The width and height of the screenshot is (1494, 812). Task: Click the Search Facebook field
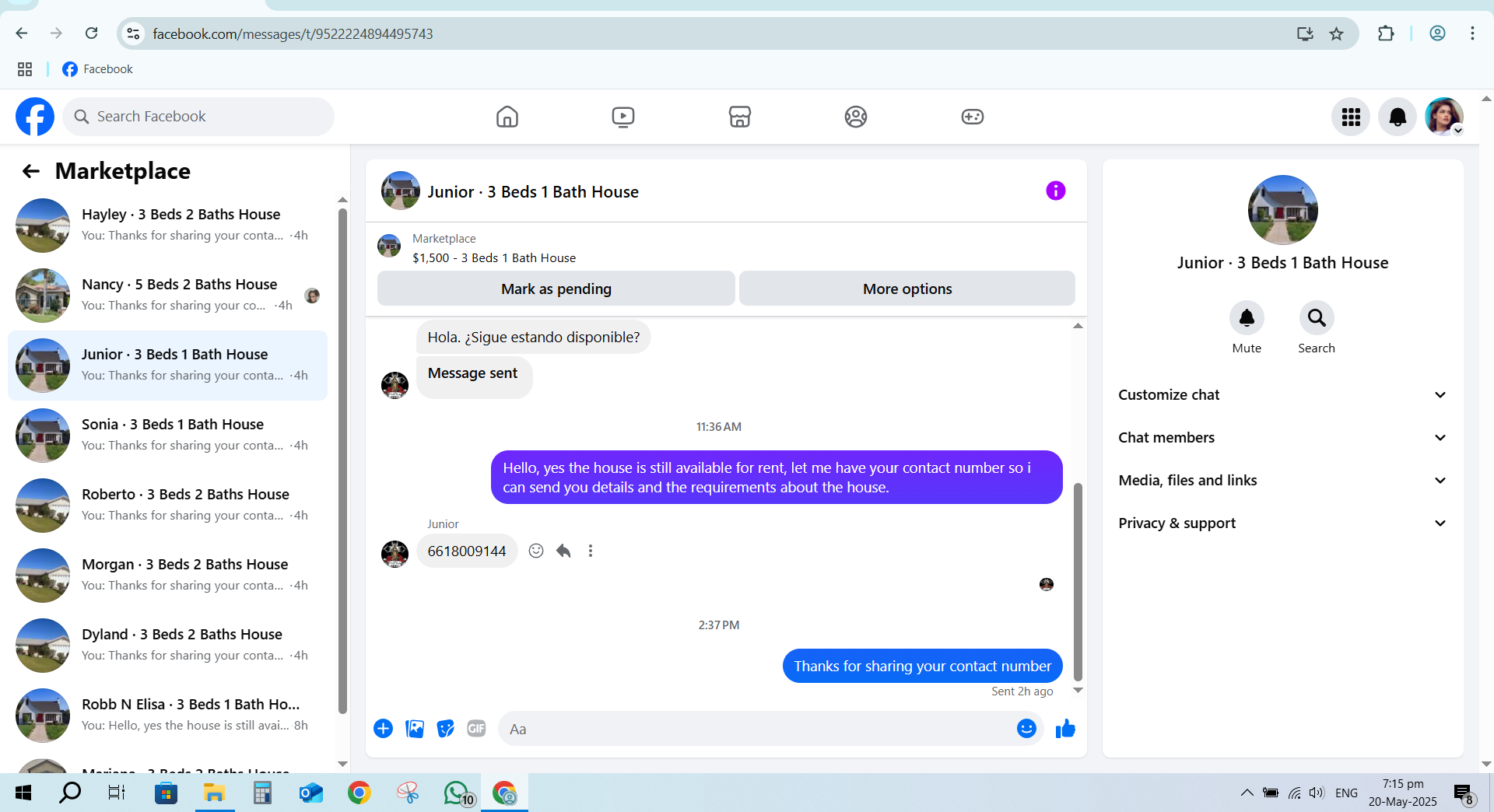[x=198, y=117]
